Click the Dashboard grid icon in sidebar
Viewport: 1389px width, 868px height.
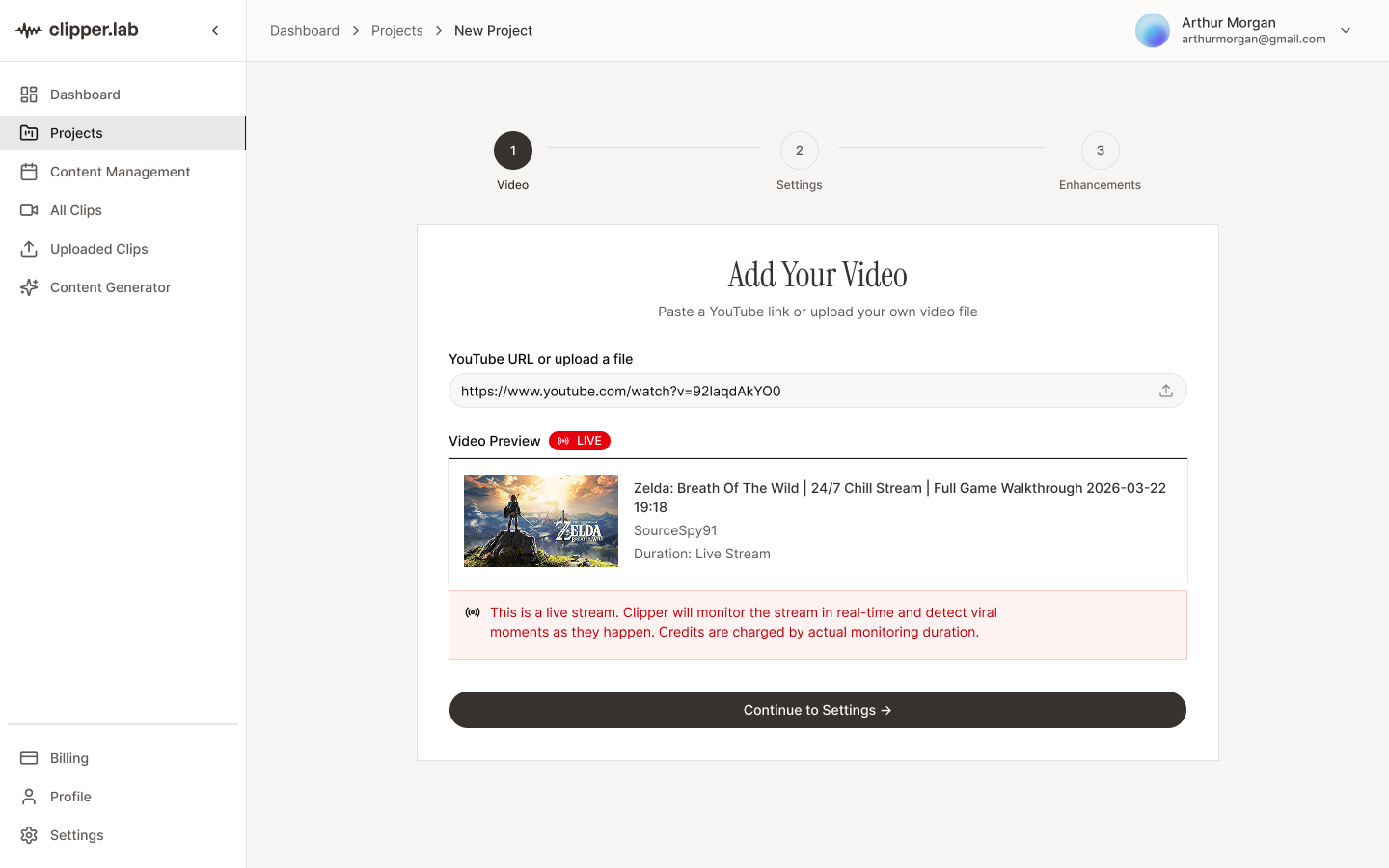pos(29,95)
